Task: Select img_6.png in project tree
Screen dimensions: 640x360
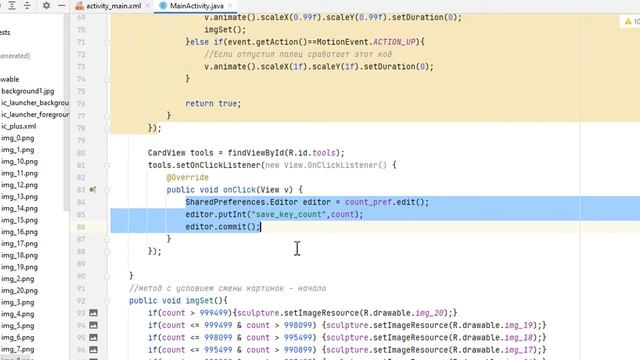Action: pyautogui.click(x=18, y=338)
